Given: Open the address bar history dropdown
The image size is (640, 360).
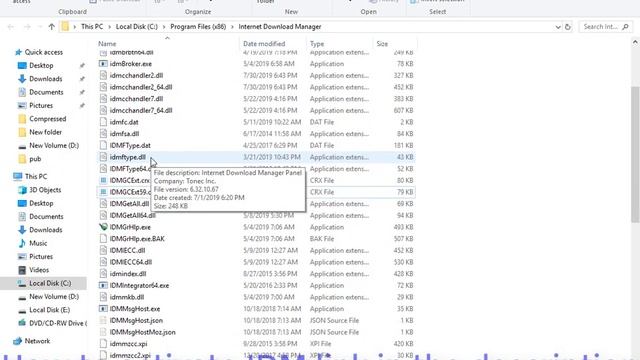Looking at the screenshot, I should 558,27.
